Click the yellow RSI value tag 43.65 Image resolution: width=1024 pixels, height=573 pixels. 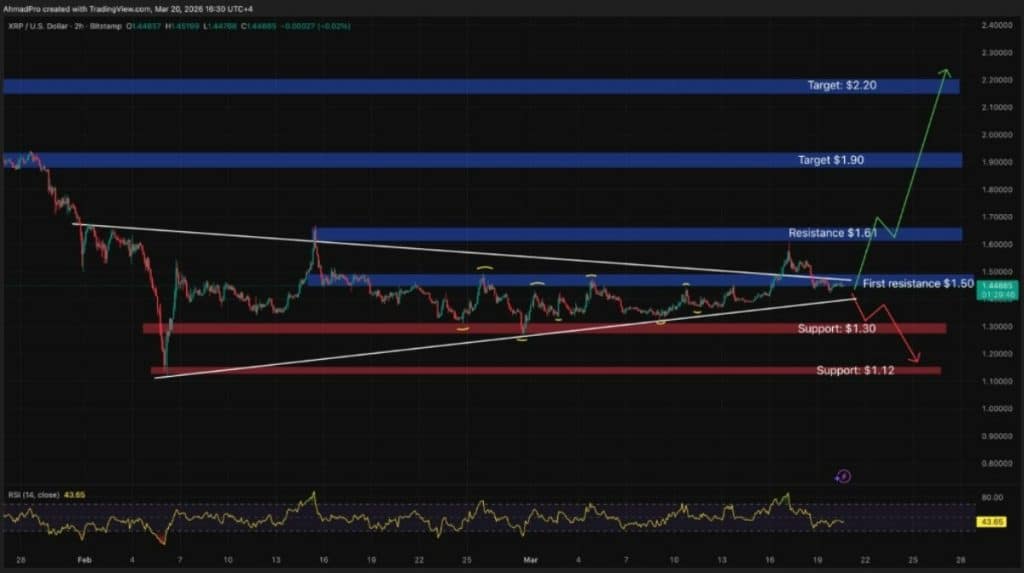(991, 522)
